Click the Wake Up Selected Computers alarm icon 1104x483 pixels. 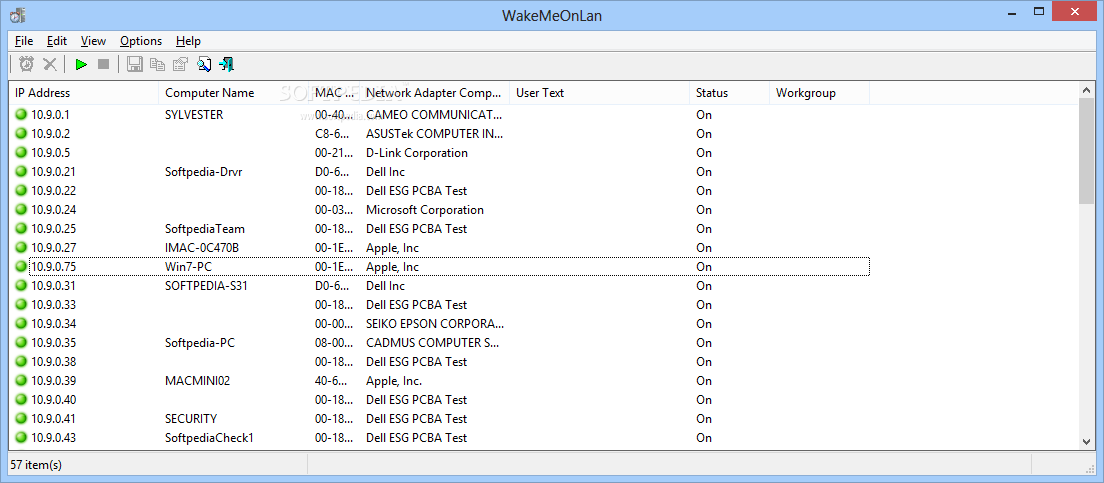tap(26, 64)
